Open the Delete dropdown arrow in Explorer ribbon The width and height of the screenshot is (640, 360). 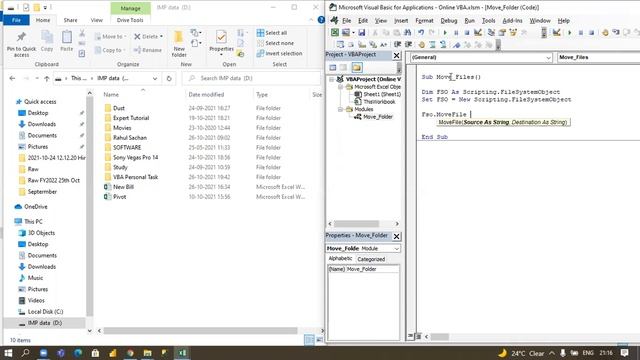click(161, 37)
